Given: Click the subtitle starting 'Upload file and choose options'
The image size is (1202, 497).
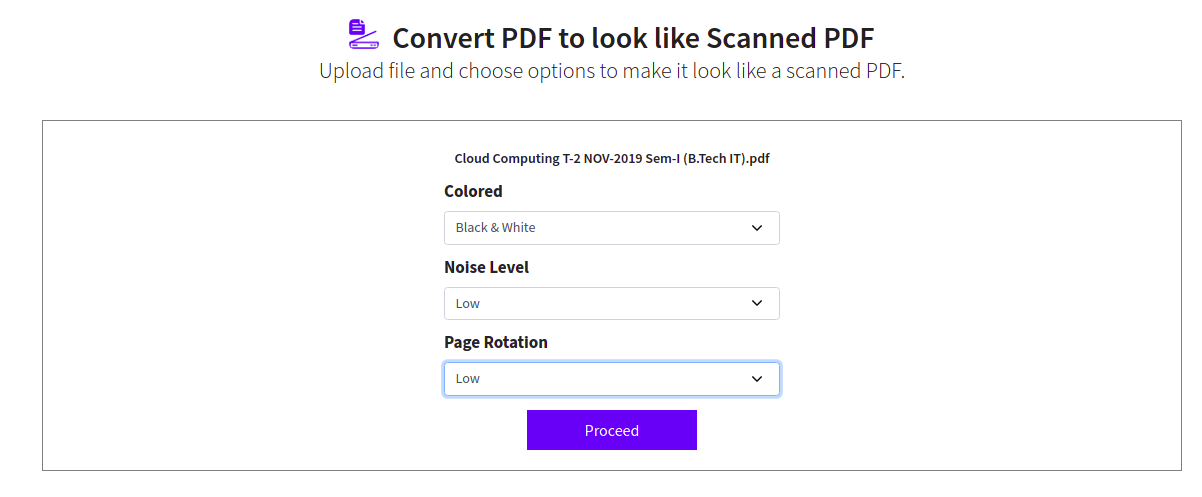Looking at the screenshot, I should tap(611, 72).
